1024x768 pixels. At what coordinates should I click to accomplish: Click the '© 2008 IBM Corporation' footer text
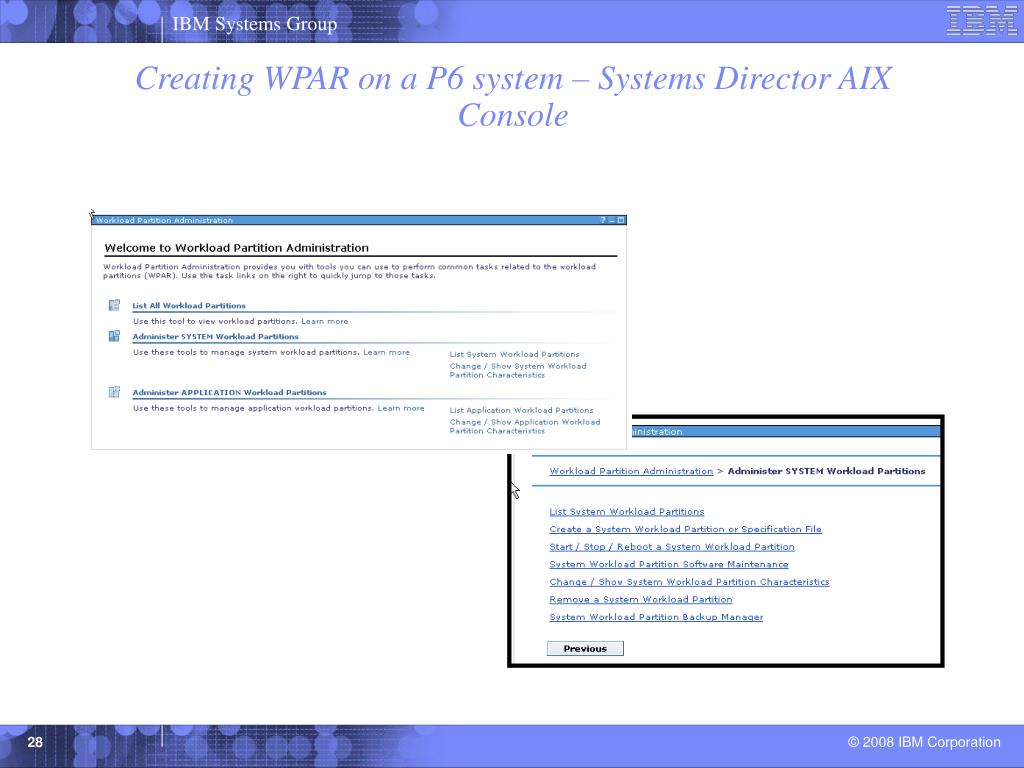click(924, 742)
